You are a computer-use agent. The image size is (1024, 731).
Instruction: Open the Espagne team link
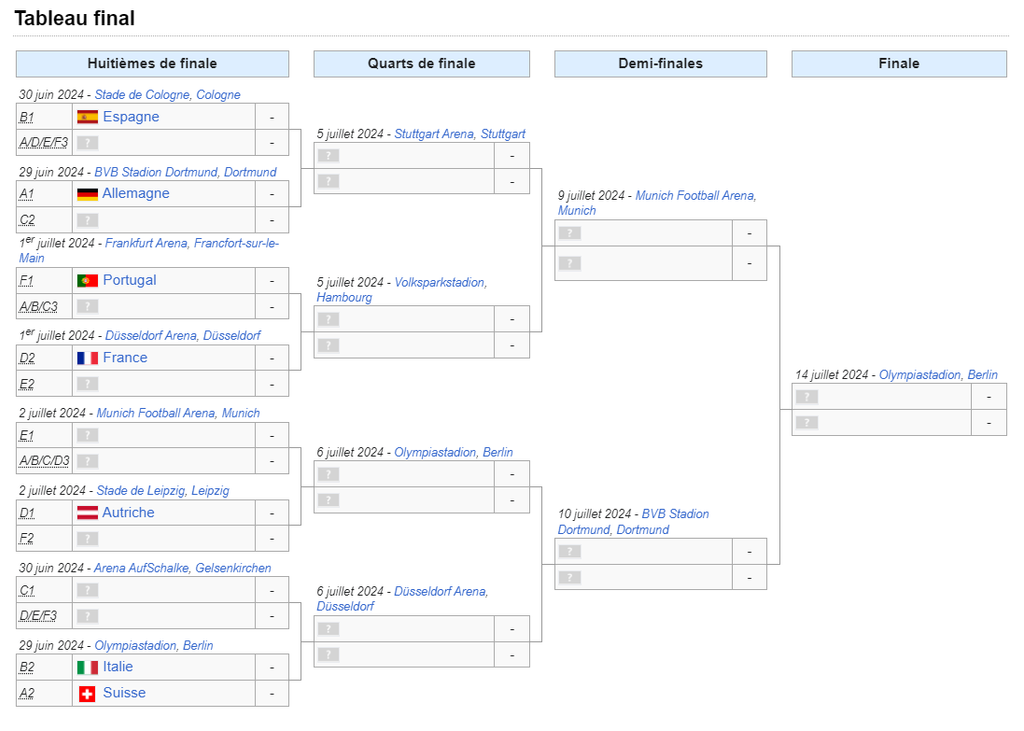tap(131, 117)
